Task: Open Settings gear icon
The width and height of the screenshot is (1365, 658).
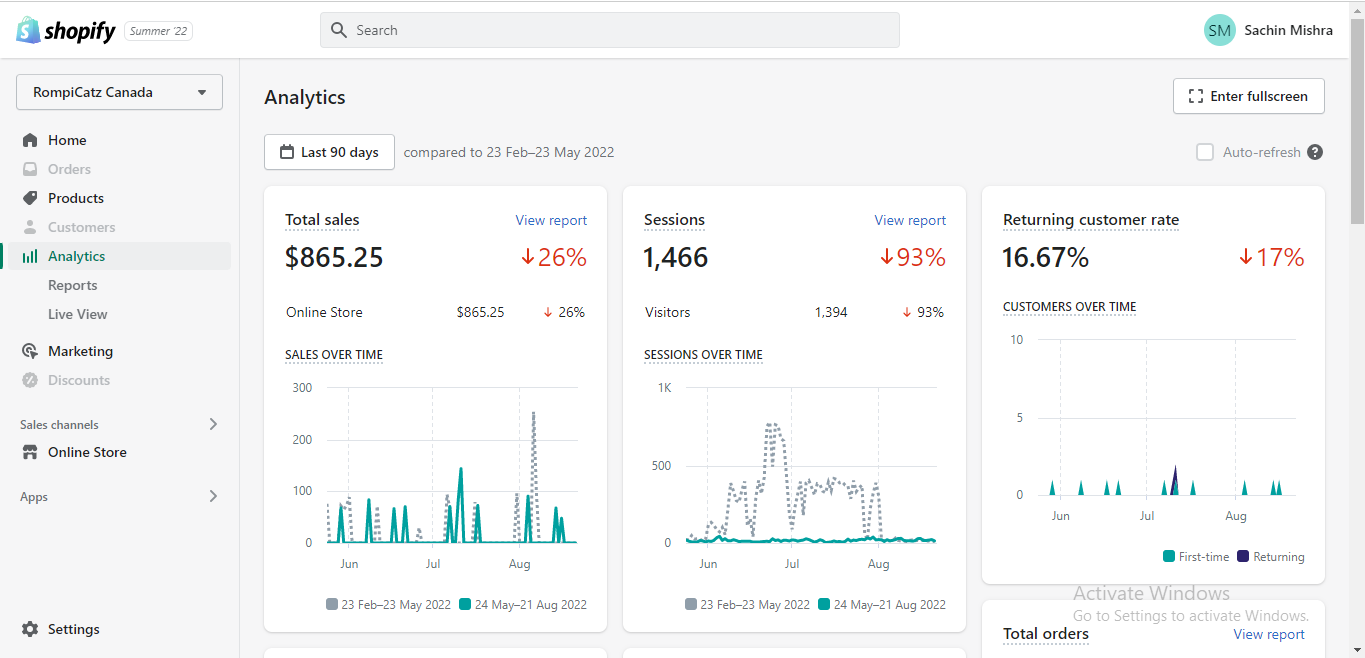Action: [30, 629]
